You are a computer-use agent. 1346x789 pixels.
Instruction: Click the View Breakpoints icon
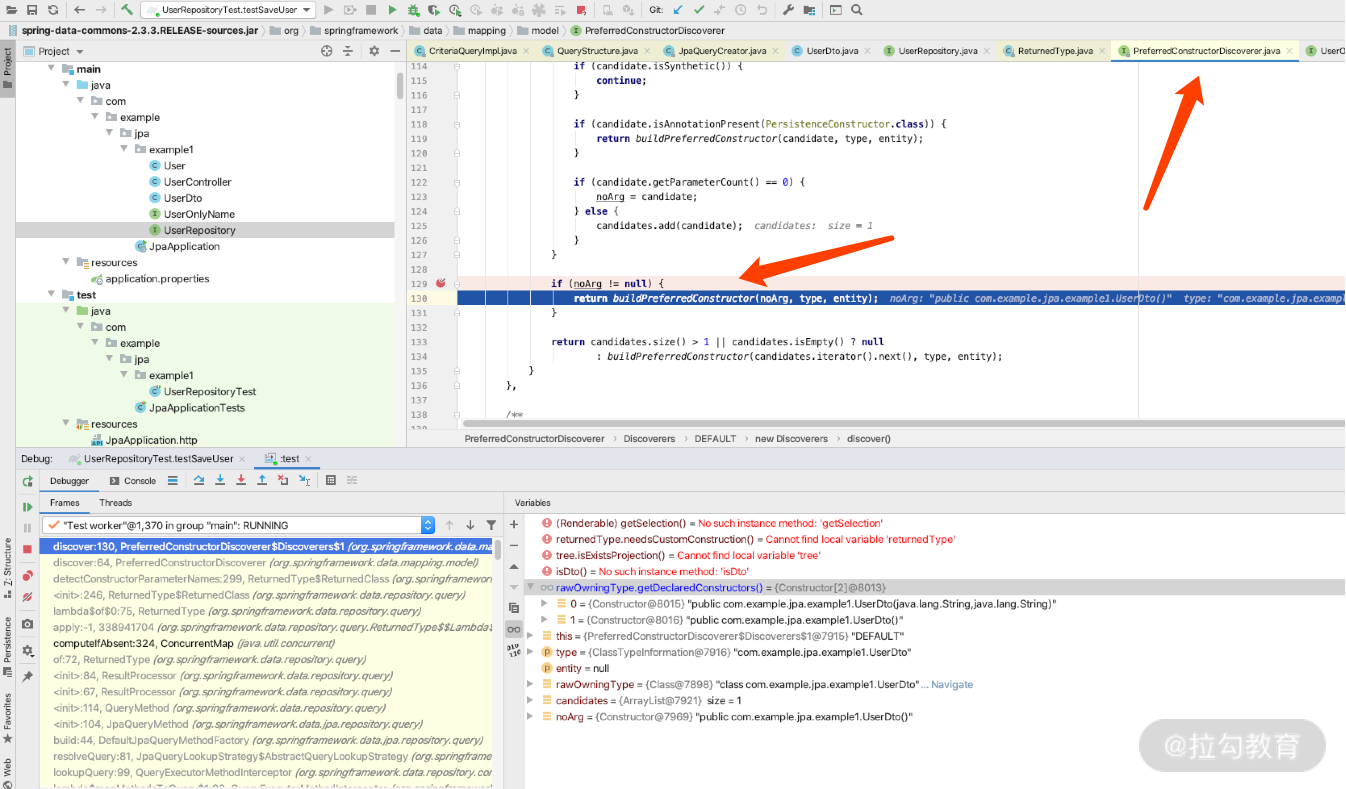(x=28, y=575)
